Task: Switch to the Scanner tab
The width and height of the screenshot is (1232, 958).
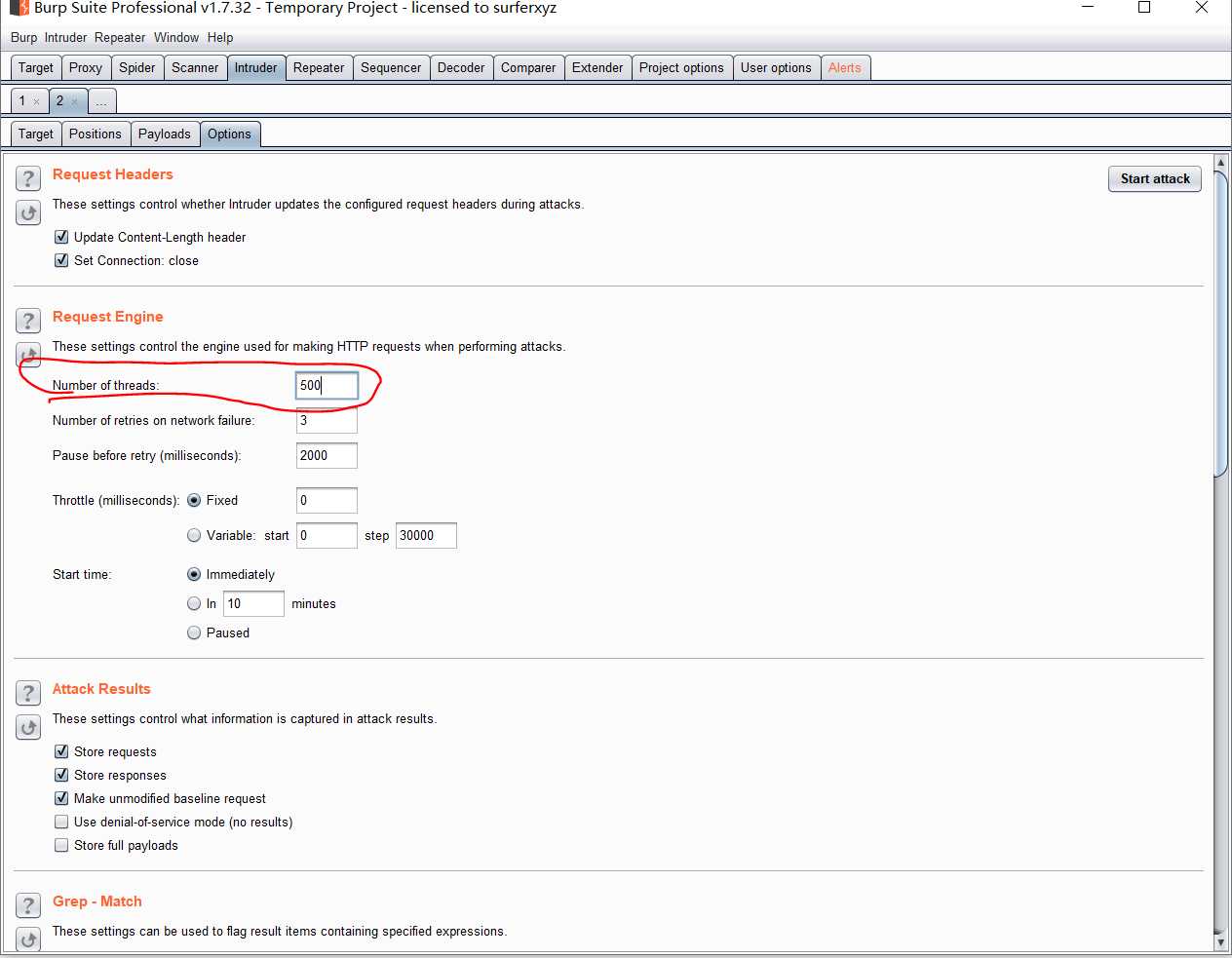Action: (195, 67)
